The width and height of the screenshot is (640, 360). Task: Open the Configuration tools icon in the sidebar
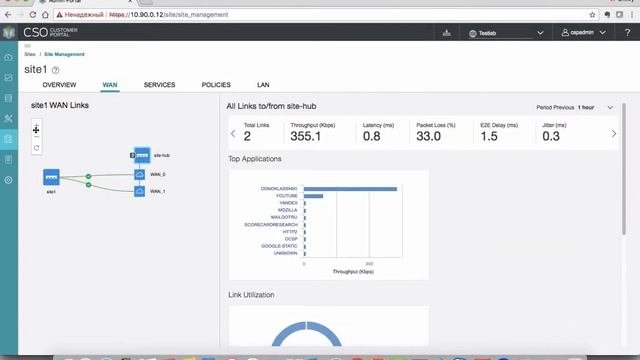[9, 118]
